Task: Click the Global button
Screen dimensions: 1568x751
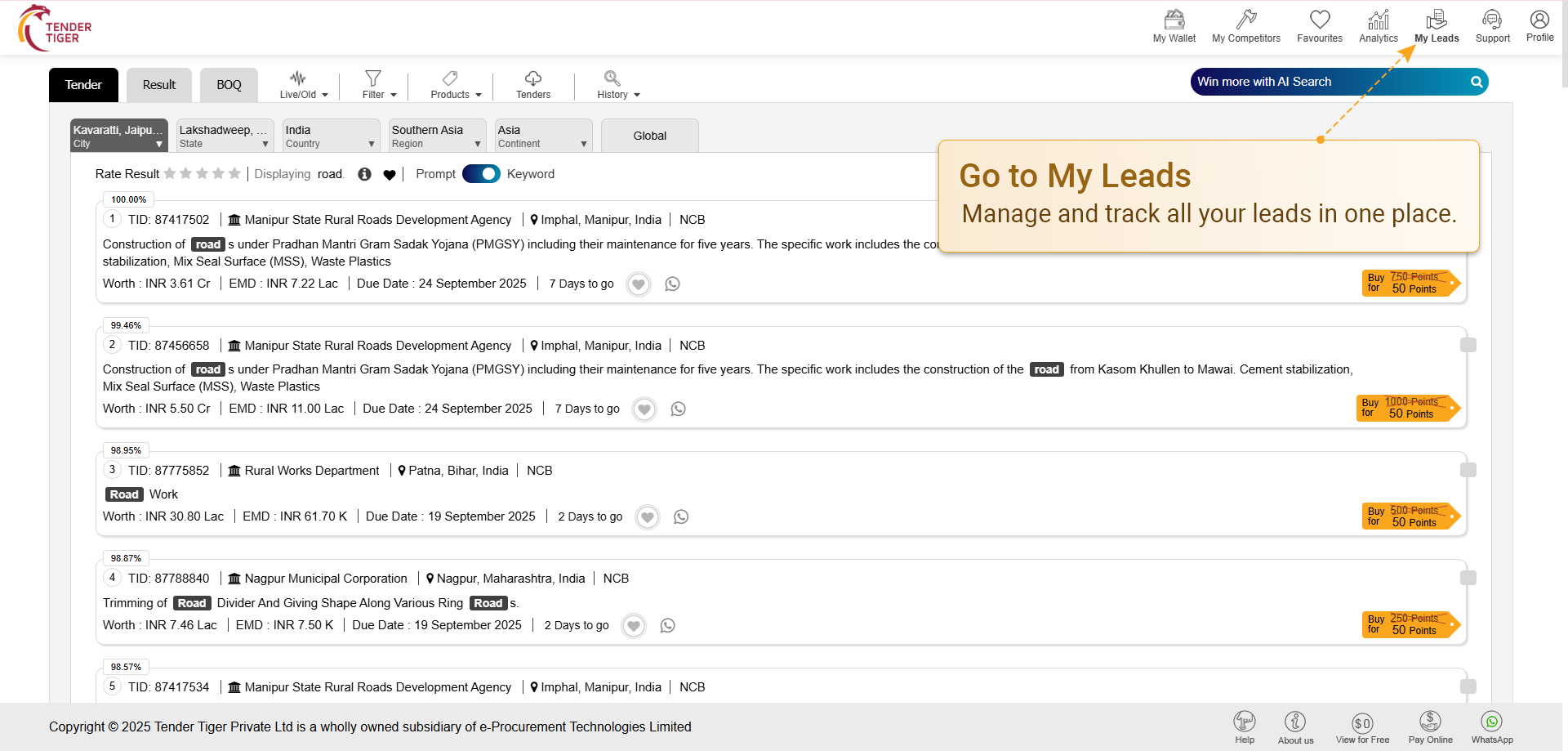Action: 649,136
